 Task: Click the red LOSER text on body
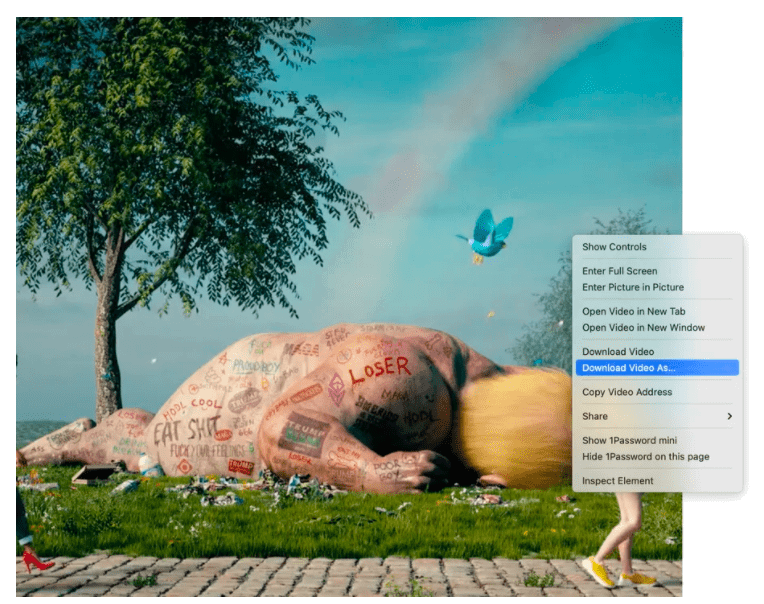(379, 369)
